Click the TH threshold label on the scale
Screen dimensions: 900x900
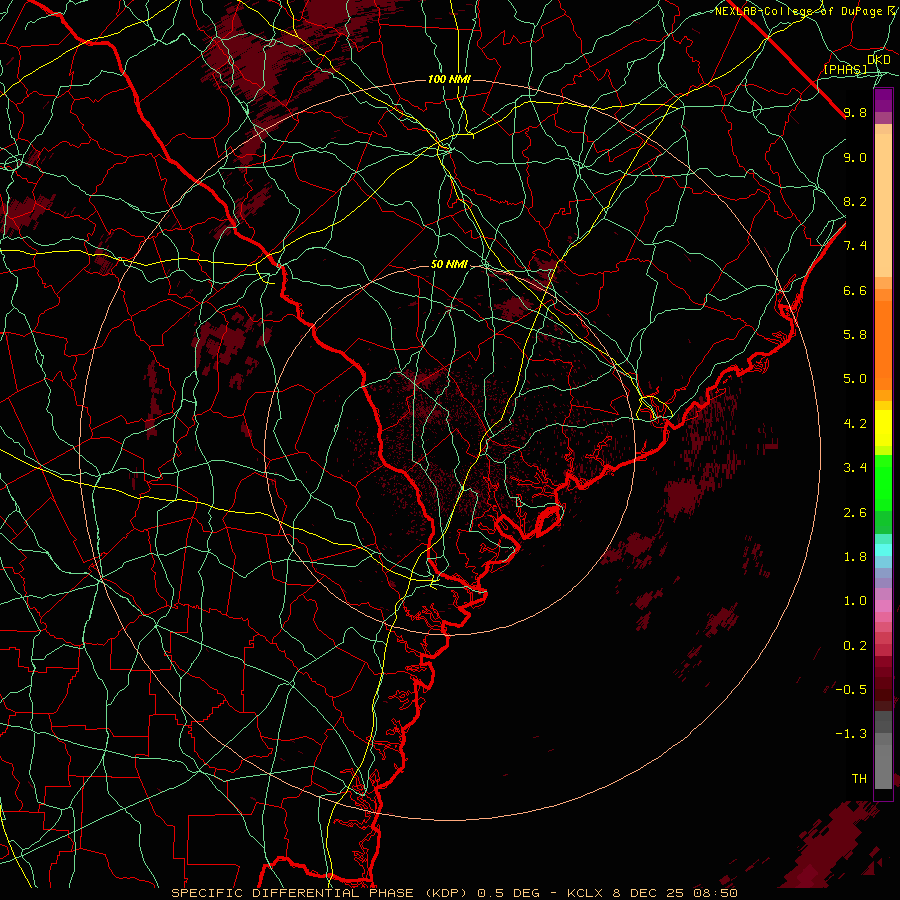point(859,779)
